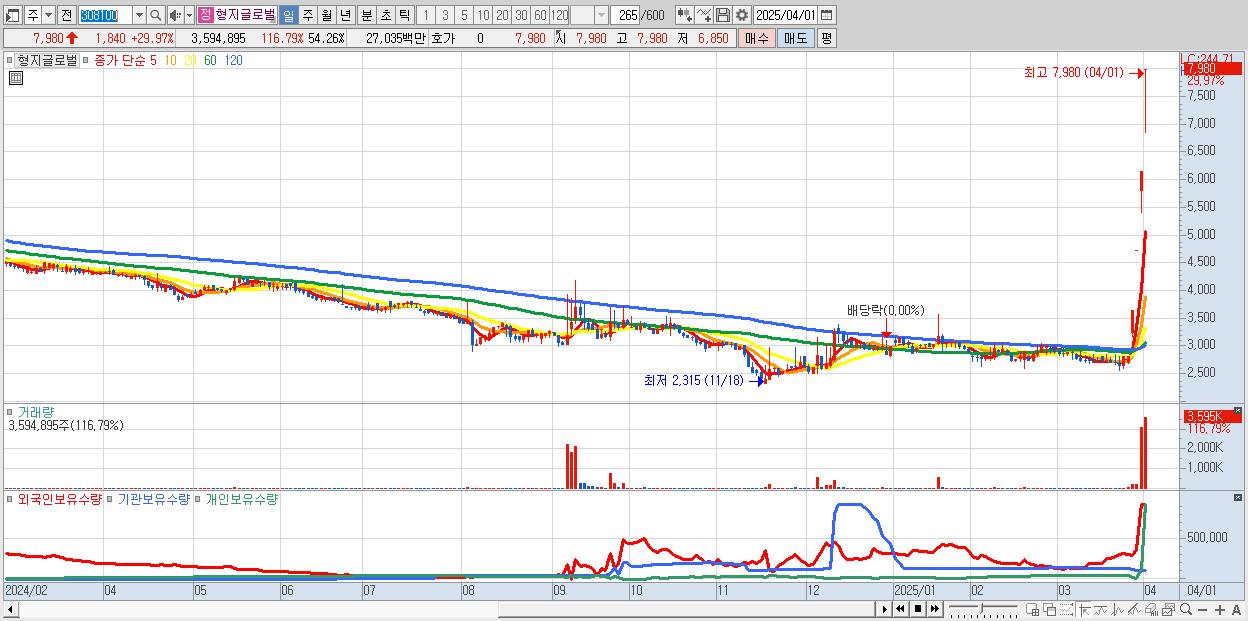Viewport: 1248px width, 621px height.
Task: Click the stop button in the replay controls
Action: coord(918,609)
